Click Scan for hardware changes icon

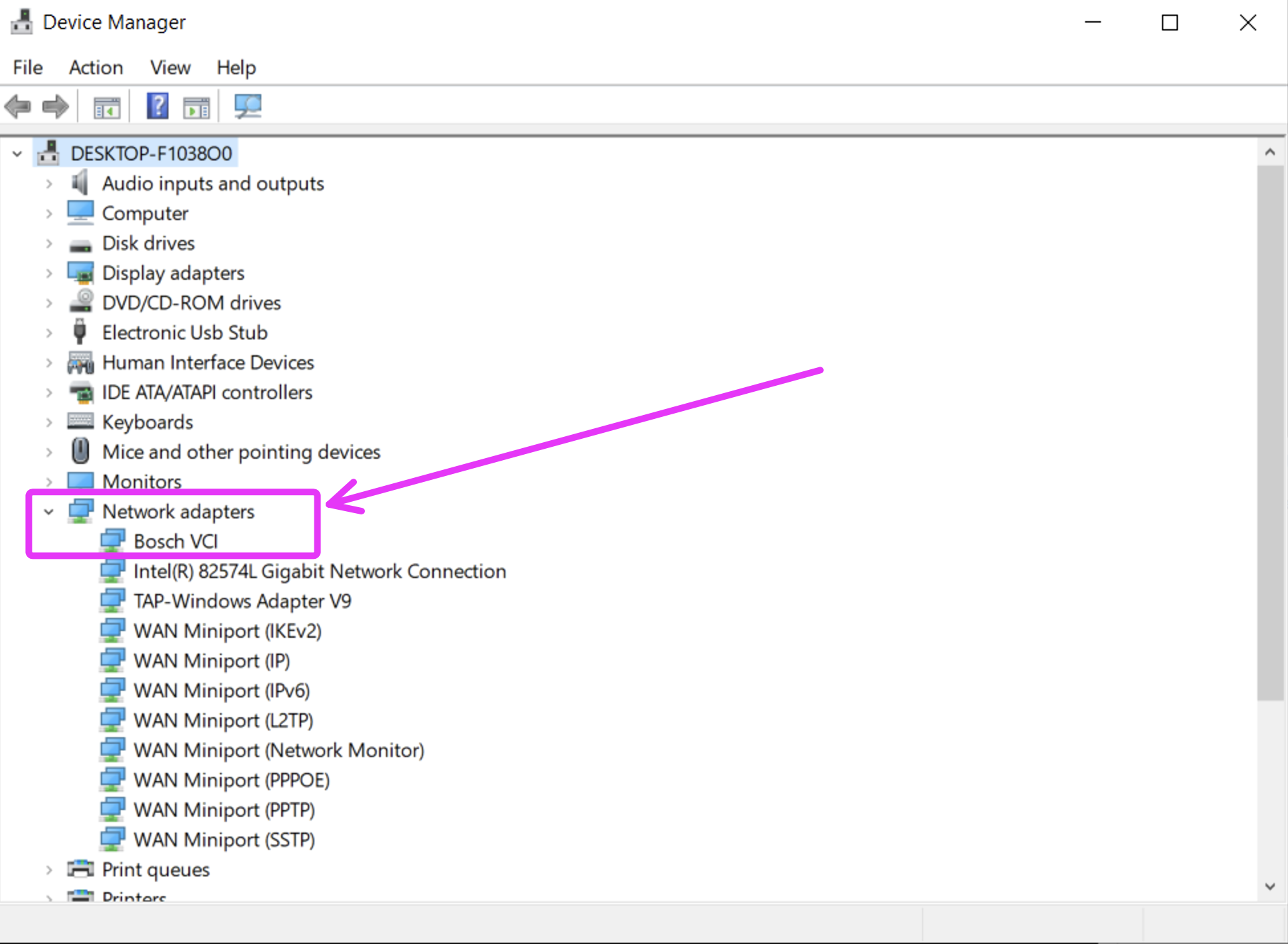pos(248,106)
